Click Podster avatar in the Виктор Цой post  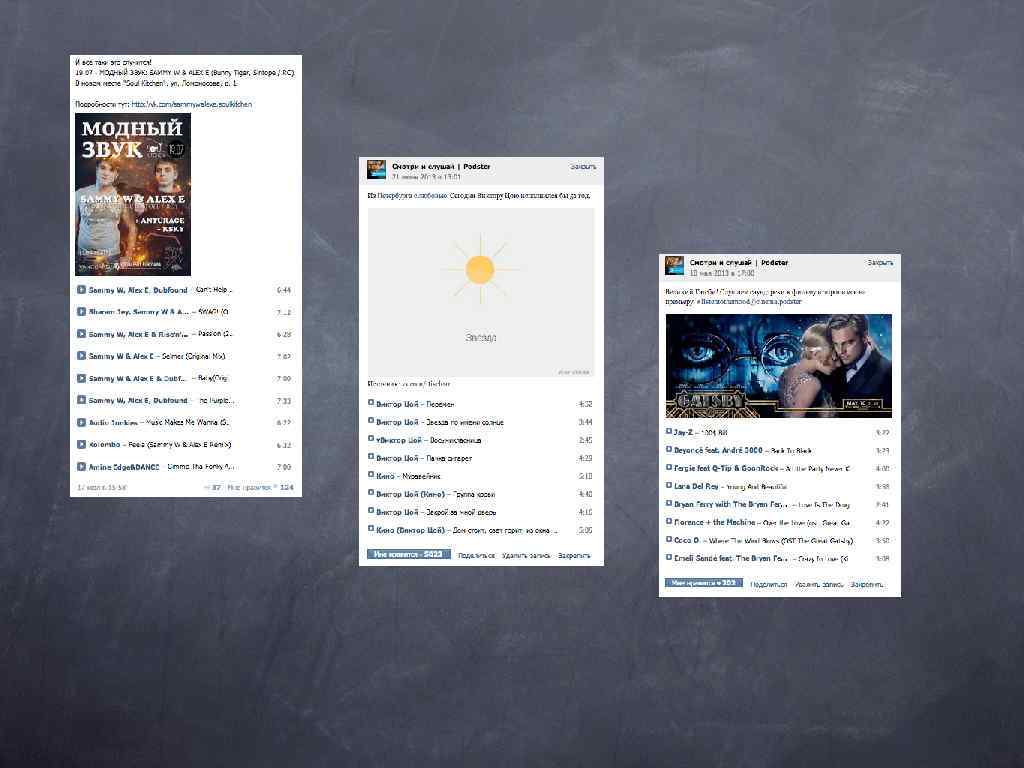coord(377,169)
